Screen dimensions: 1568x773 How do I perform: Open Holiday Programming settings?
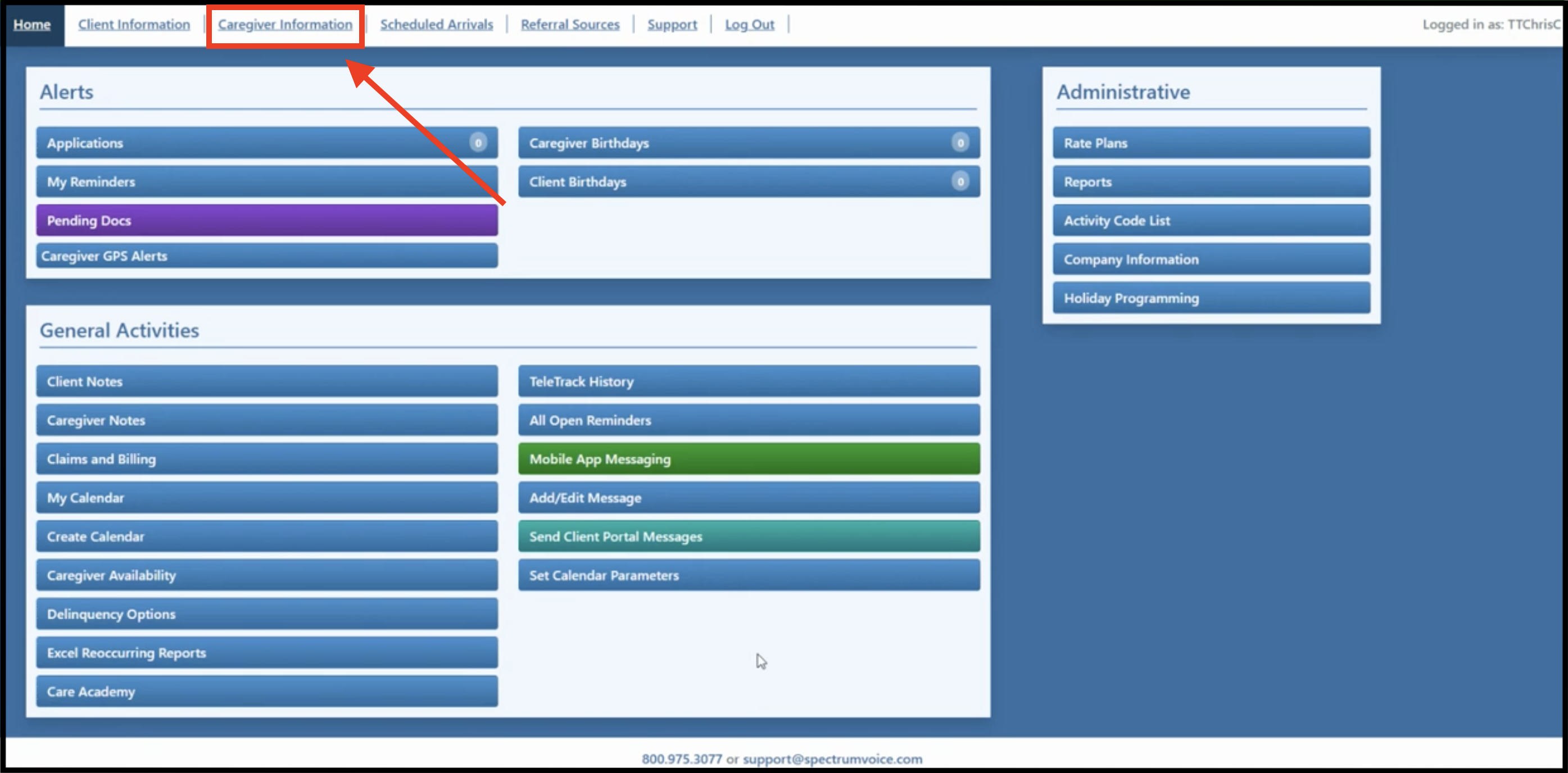pyautogui.click(x=1211, y=298)
